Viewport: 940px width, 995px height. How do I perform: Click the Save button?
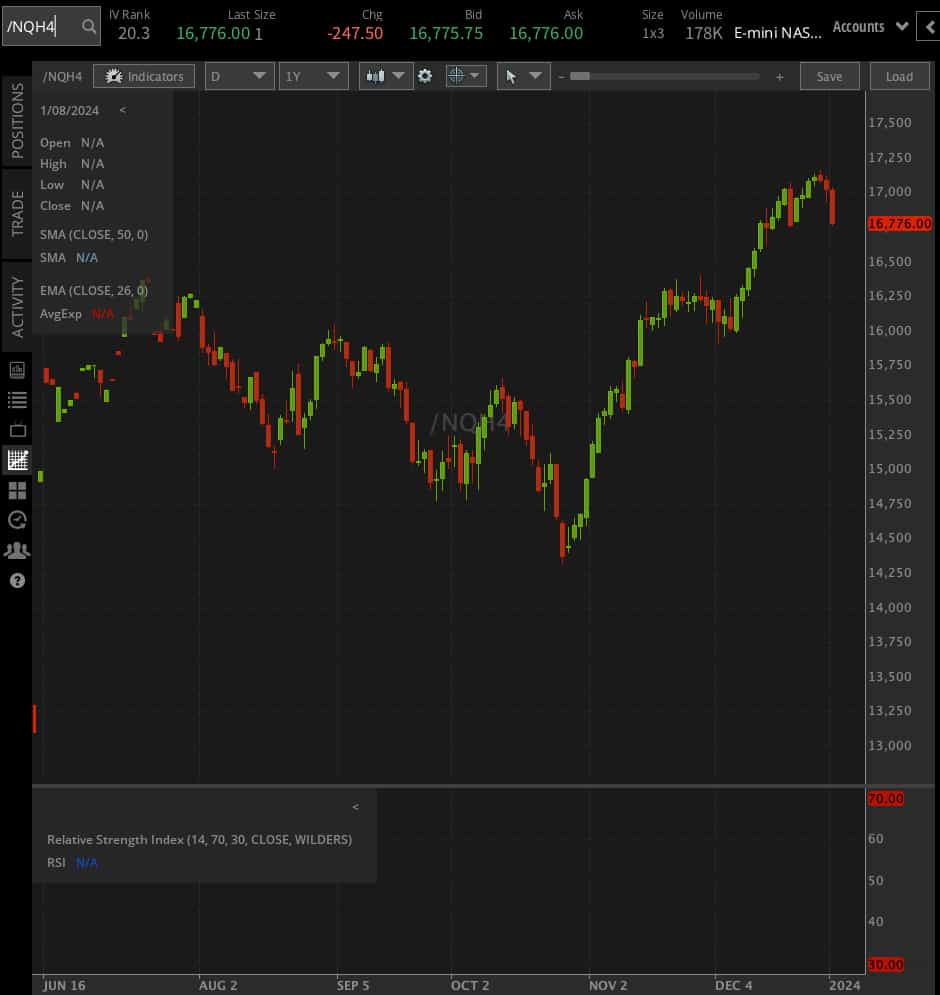tap(829, 76)
